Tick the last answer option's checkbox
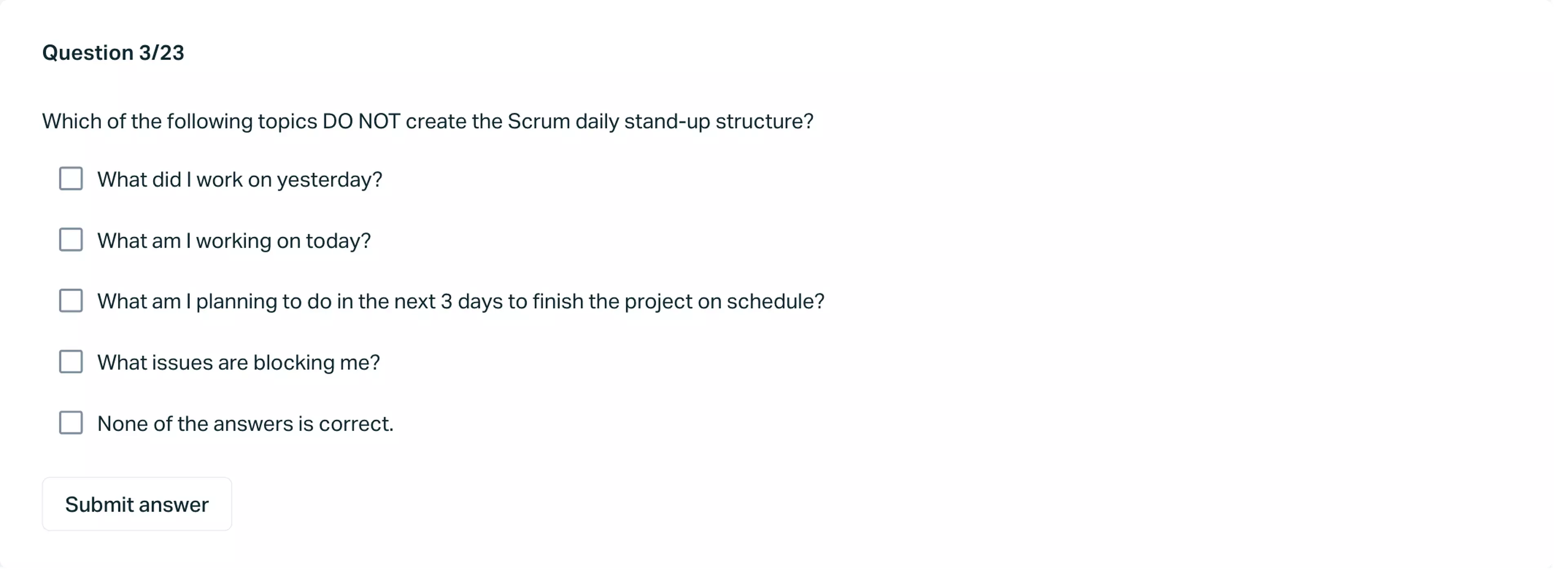The width and height of the screenshot is (1568, 573). [71, 423]
